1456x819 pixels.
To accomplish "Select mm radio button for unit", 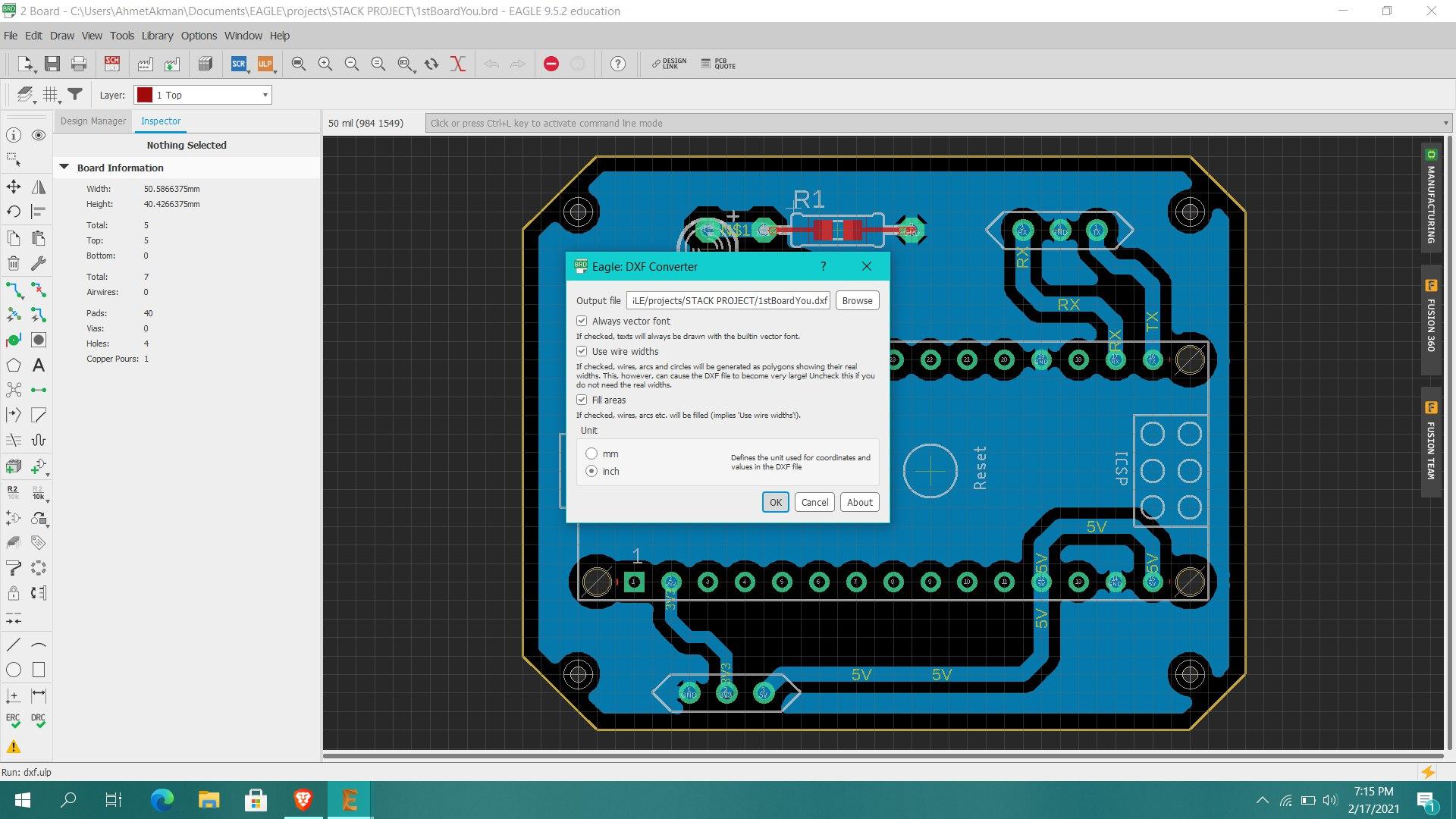I will (x=591, y=453).
